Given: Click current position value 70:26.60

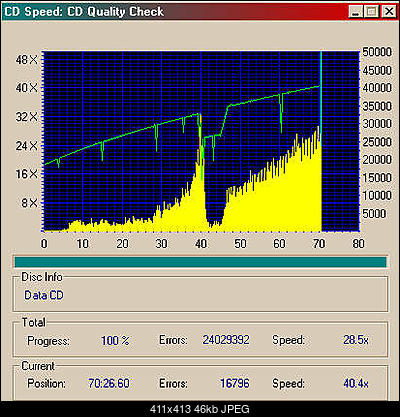Looking at the screenshot, I should [x=109, y=383].
